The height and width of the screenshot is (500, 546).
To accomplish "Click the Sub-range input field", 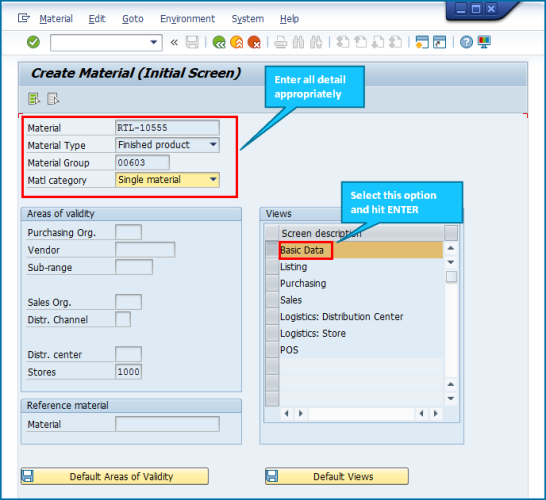I will [x=134, y=267].
